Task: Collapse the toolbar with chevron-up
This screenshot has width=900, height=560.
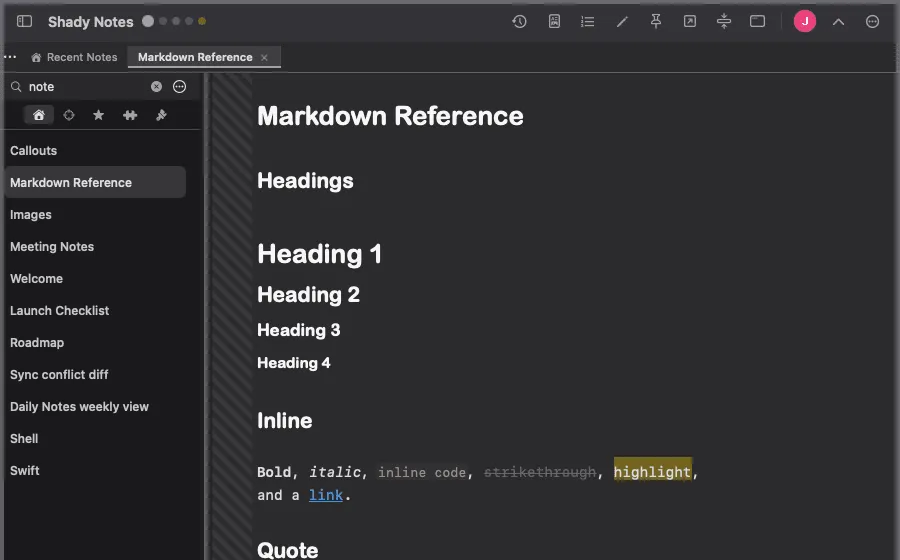Action: pos(839,22)
